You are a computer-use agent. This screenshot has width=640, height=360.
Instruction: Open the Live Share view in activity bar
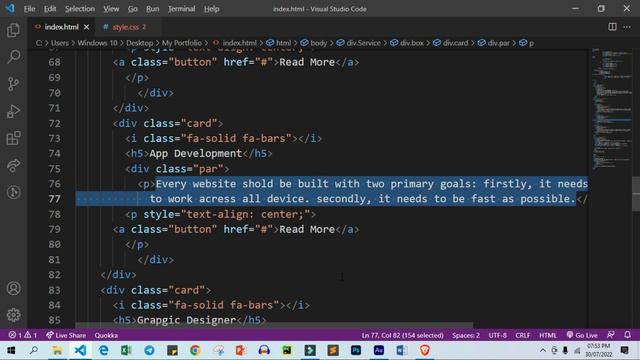13,165
